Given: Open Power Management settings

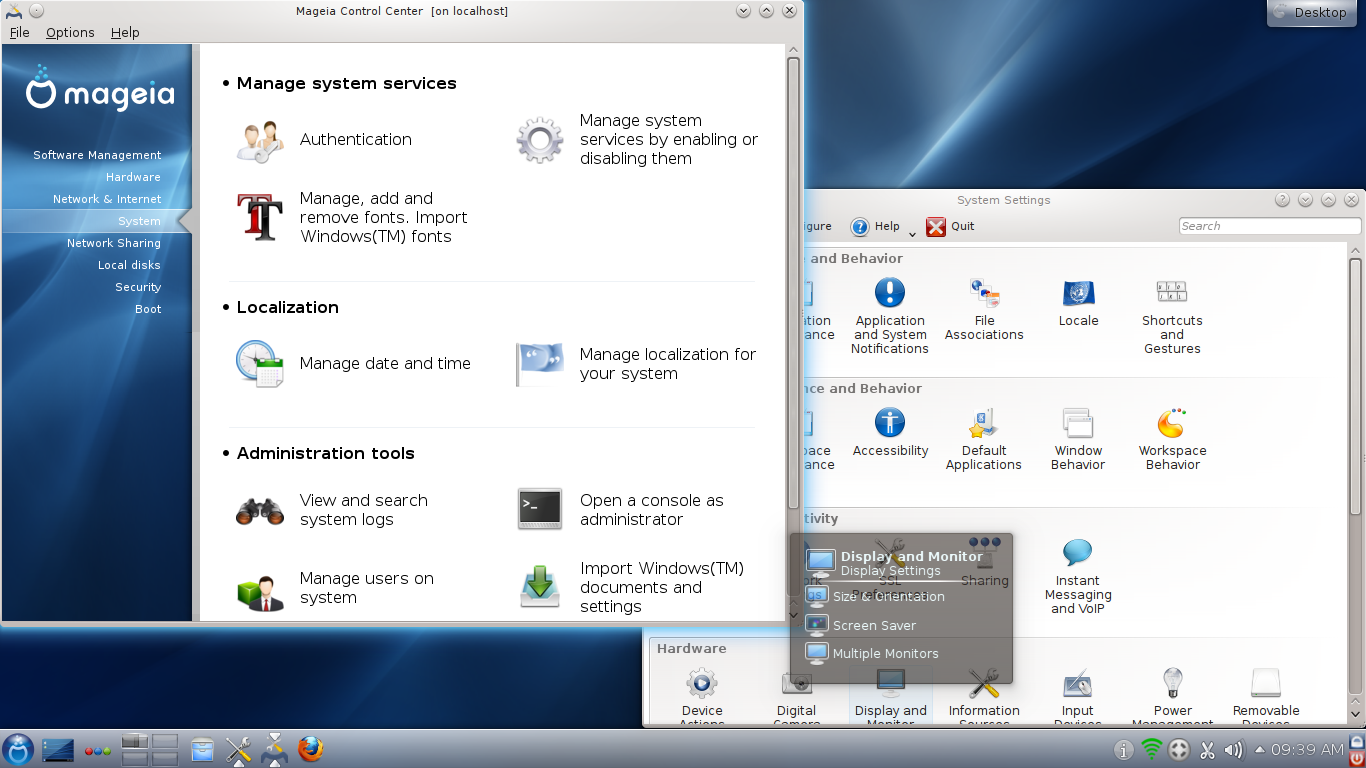Looking at the screenshot, I should tap(1172, 696).
